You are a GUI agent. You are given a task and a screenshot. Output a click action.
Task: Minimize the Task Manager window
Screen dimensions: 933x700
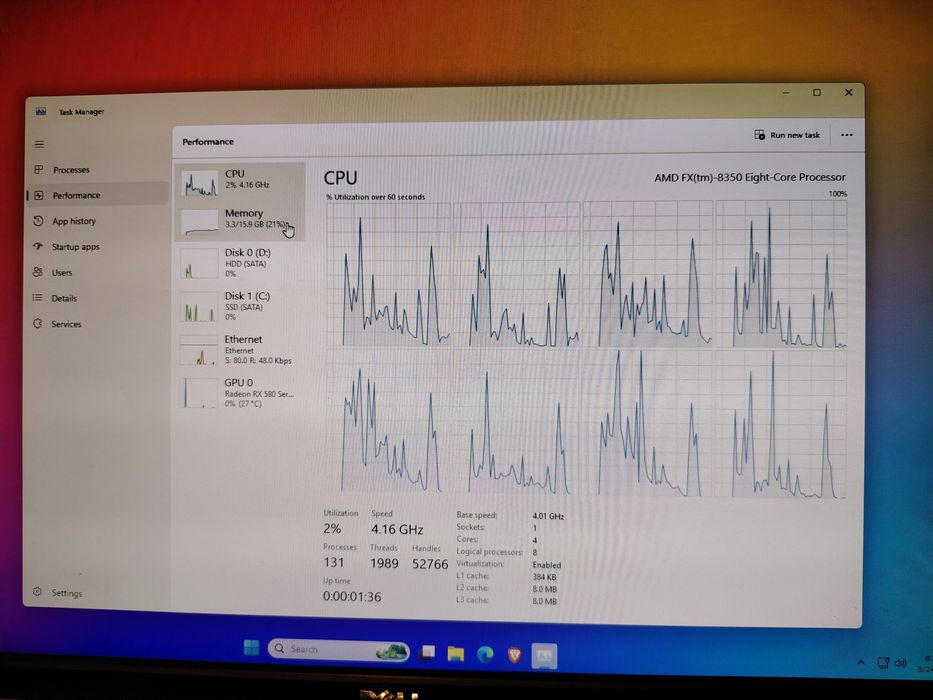(x=785, y=93)
